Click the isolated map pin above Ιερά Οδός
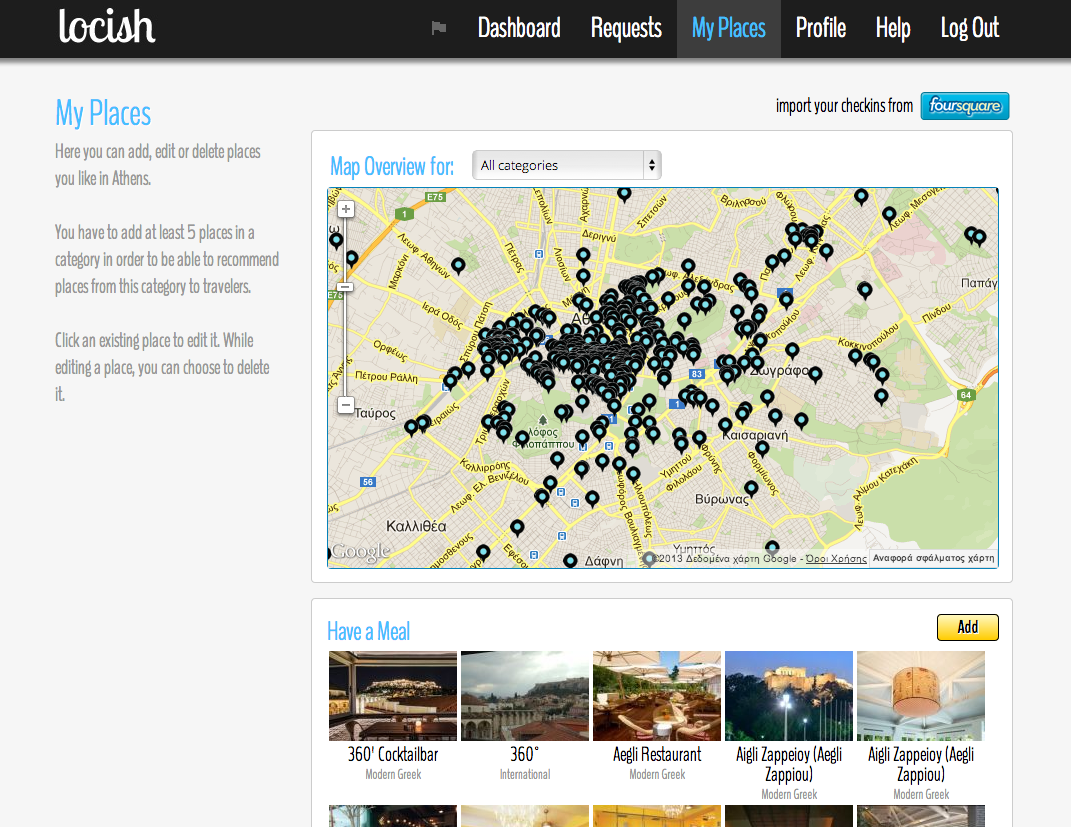 pyautogui.click(x=458, y=265)
